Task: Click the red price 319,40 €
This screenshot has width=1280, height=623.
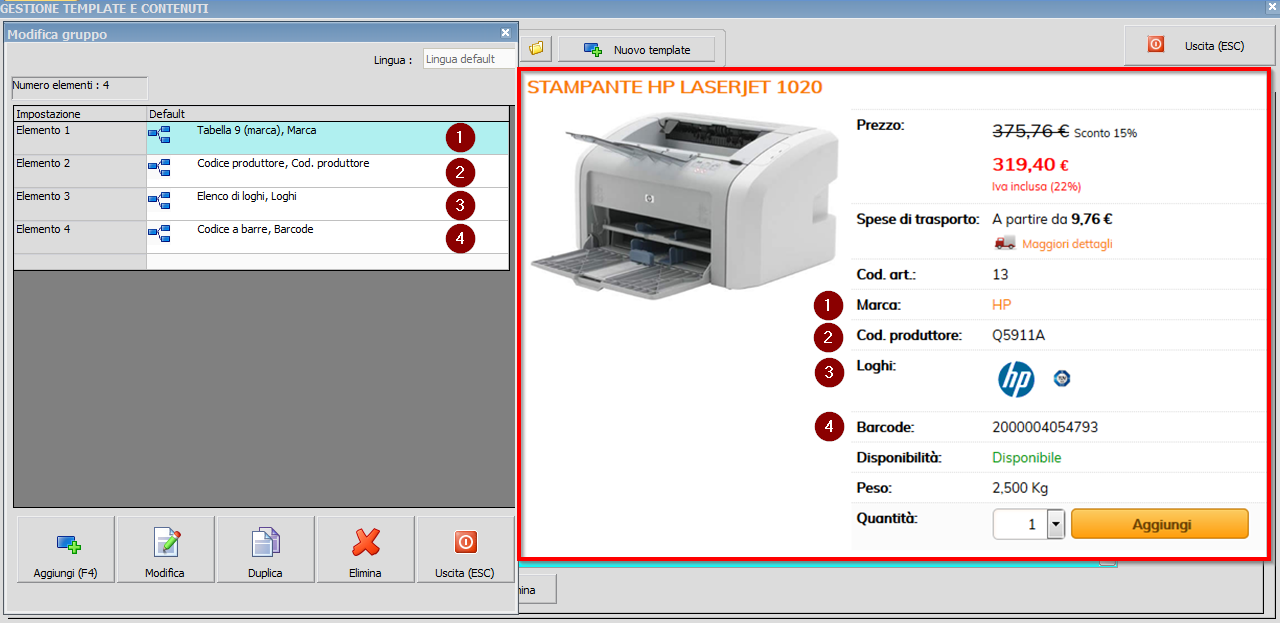Action: pos(1031,164)
